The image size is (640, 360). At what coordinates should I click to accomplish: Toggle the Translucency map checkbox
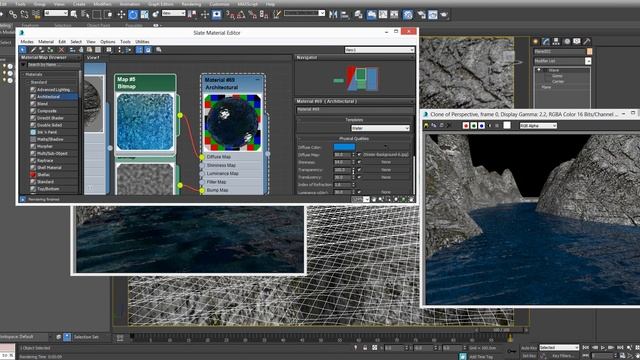359,177
